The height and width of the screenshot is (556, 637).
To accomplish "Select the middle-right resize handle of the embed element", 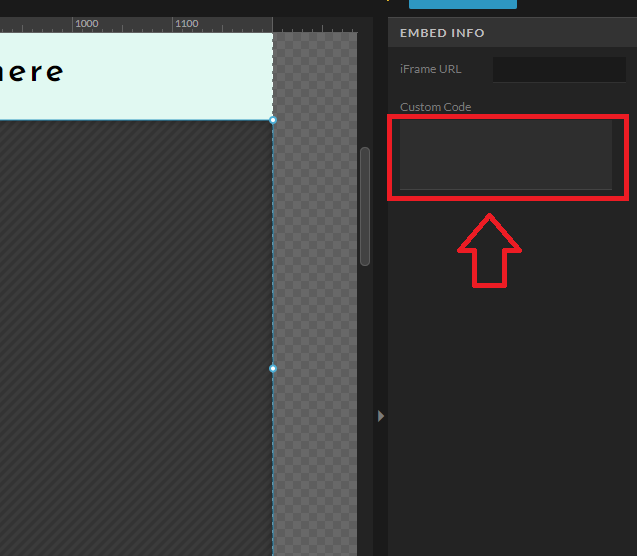I will click(x=273, y=368).
